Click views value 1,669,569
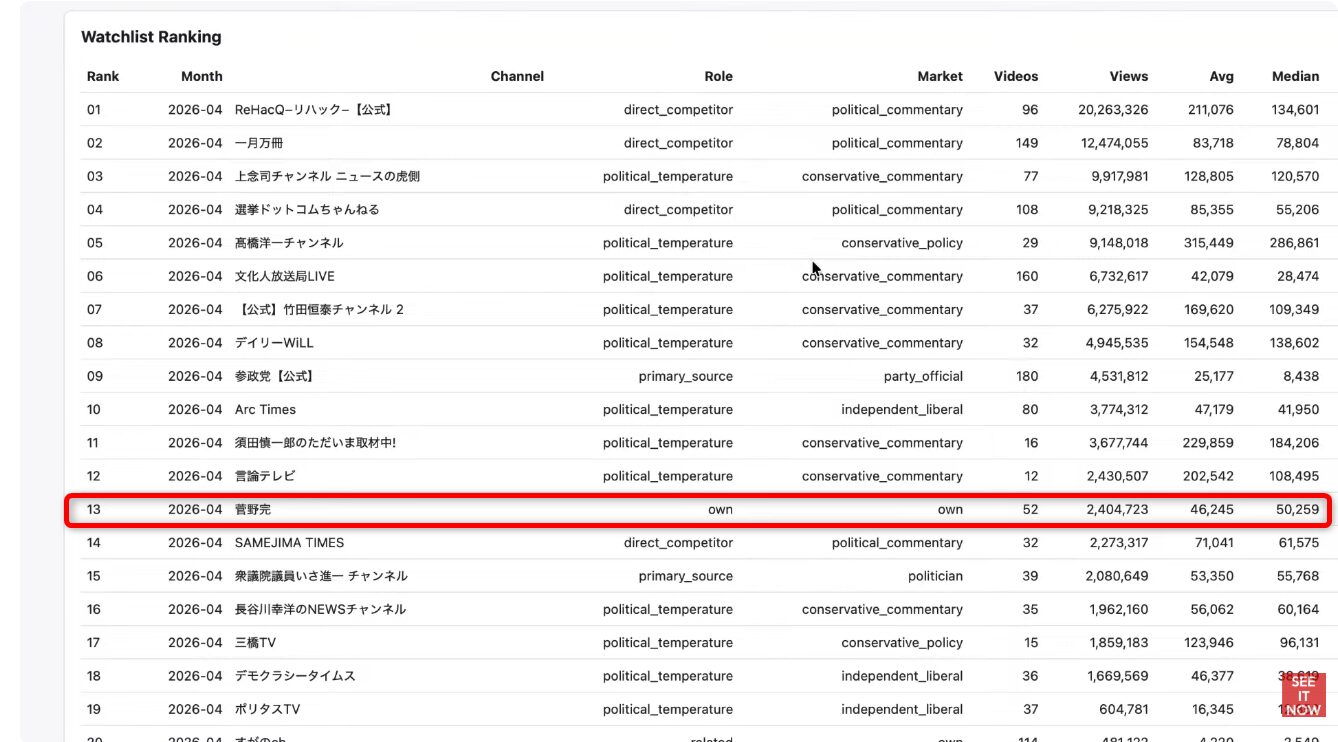1338x742 pixels. coord(1118,676)
